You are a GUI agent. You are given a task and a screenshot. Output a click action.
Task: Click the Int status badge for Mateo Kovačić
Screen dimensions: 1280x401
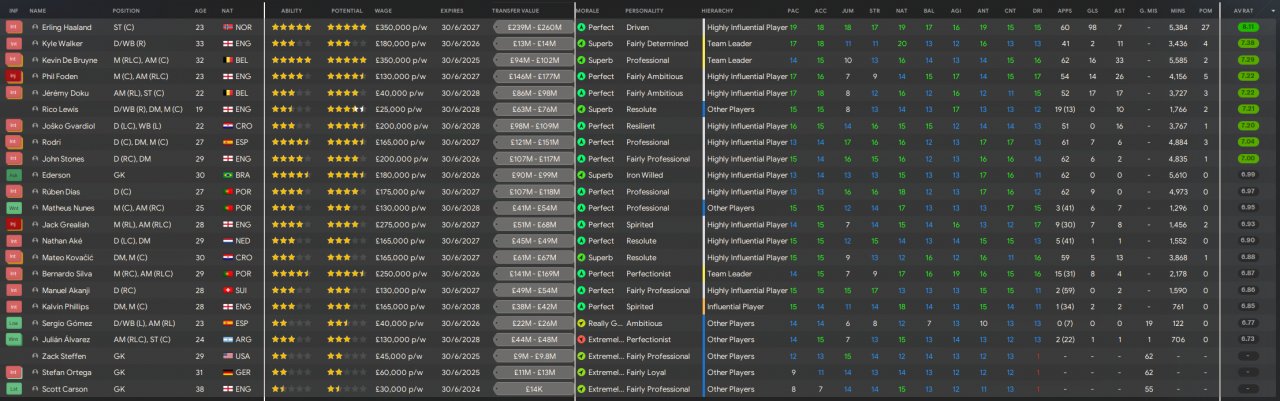(x=13, y=257)
